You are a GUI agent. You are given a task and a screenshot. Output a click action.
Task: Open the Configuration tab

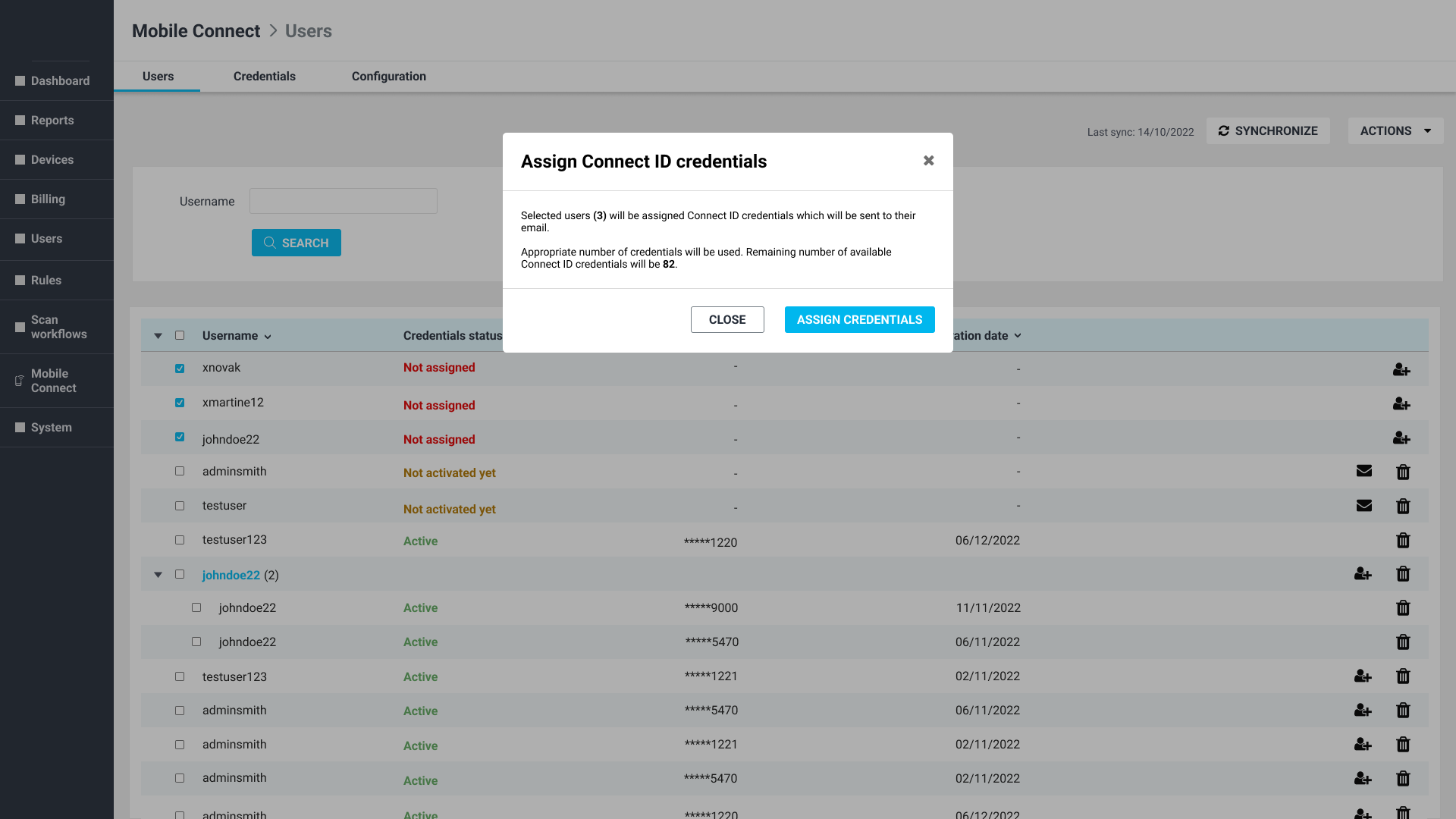[388, 76]
